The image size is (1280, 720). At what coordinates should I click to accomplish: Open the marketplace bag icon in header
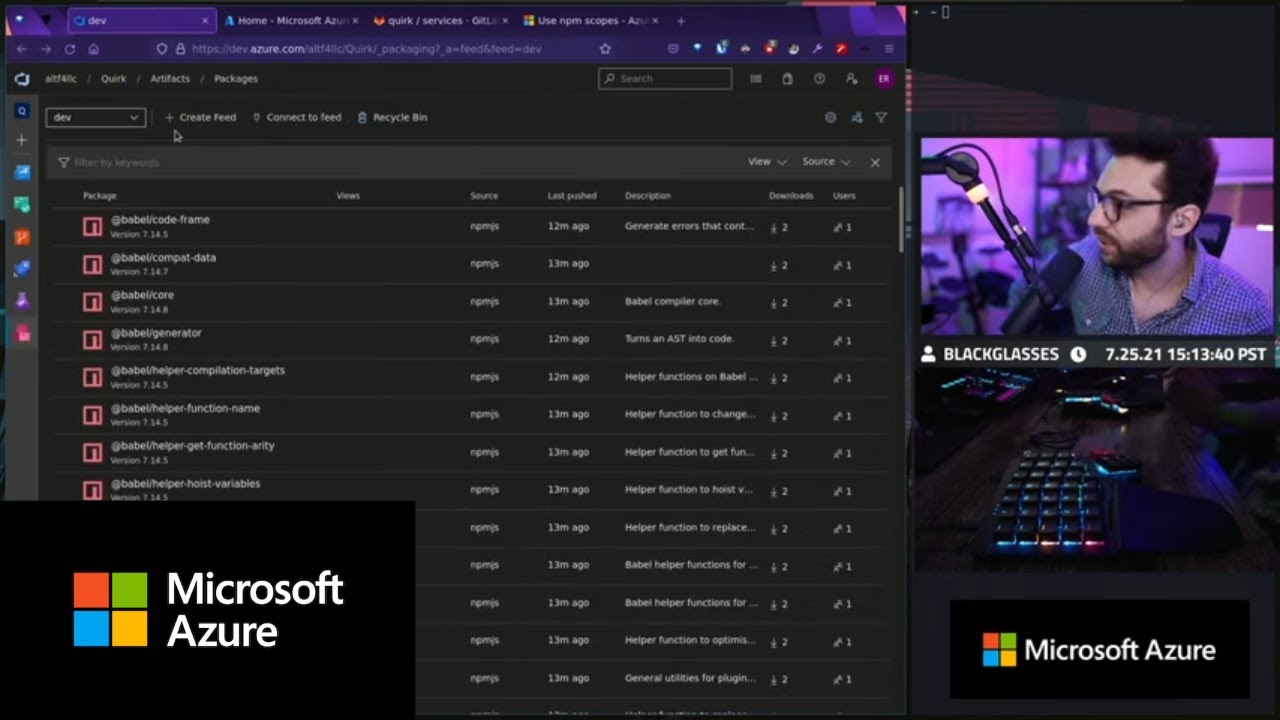coord(788,79)
